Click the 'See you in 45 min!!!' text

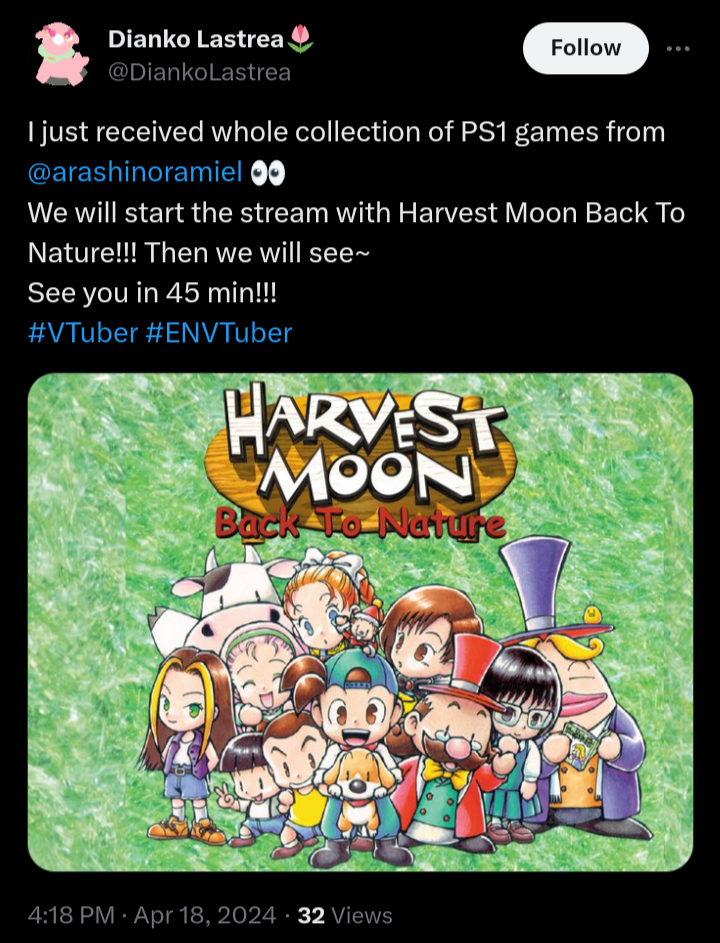click(152, 293)
